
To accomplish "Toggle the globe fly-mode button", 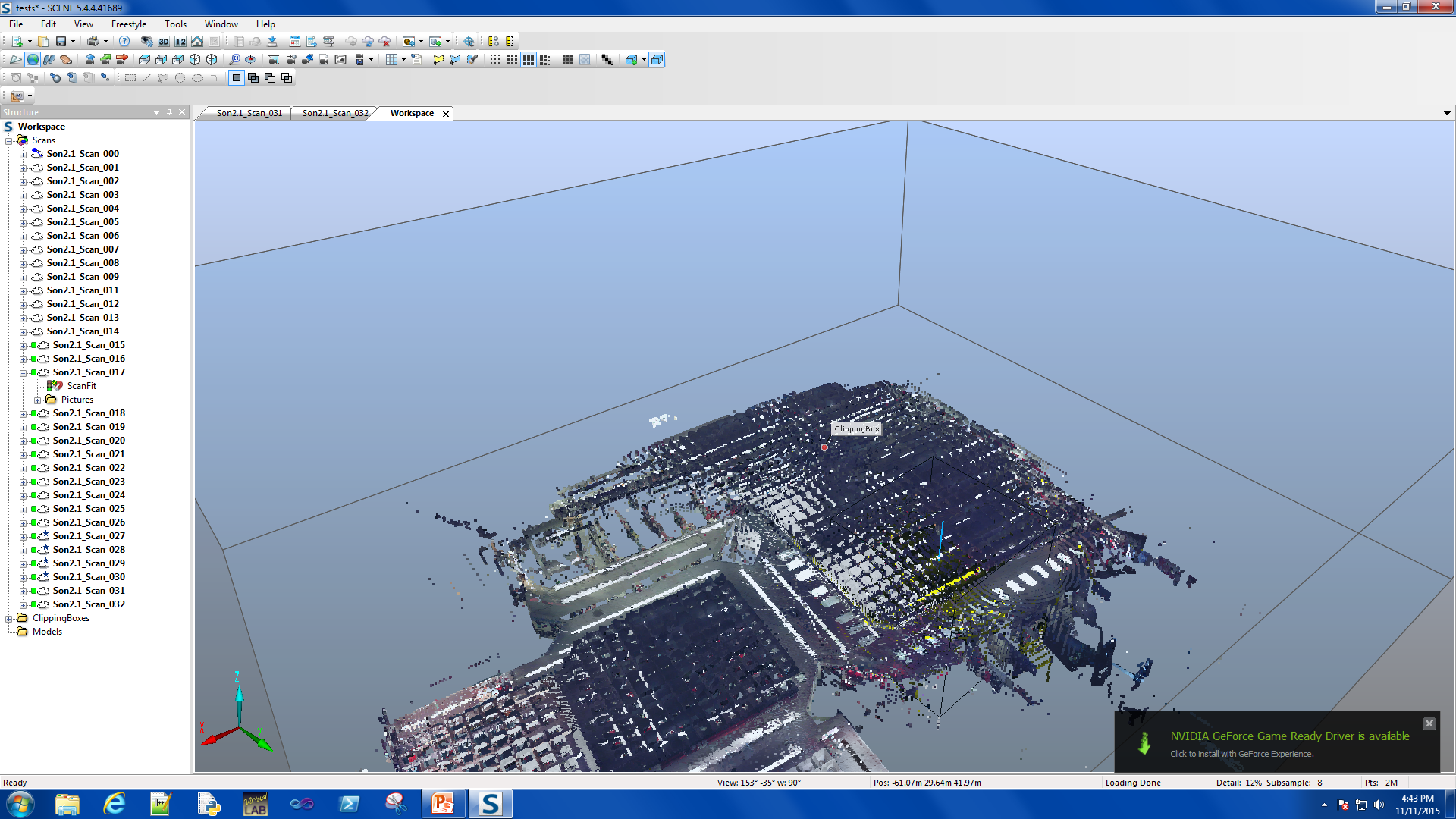I will point(33,60).
